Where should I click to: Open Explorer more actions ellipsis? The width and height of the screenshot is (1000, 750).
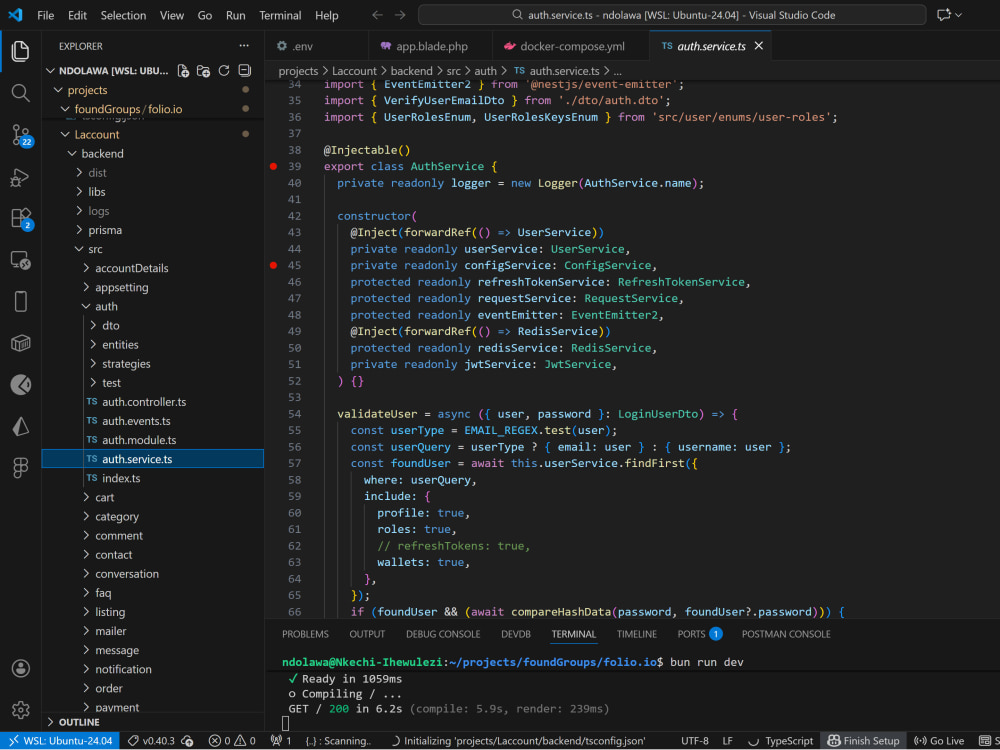pos(244,46)
